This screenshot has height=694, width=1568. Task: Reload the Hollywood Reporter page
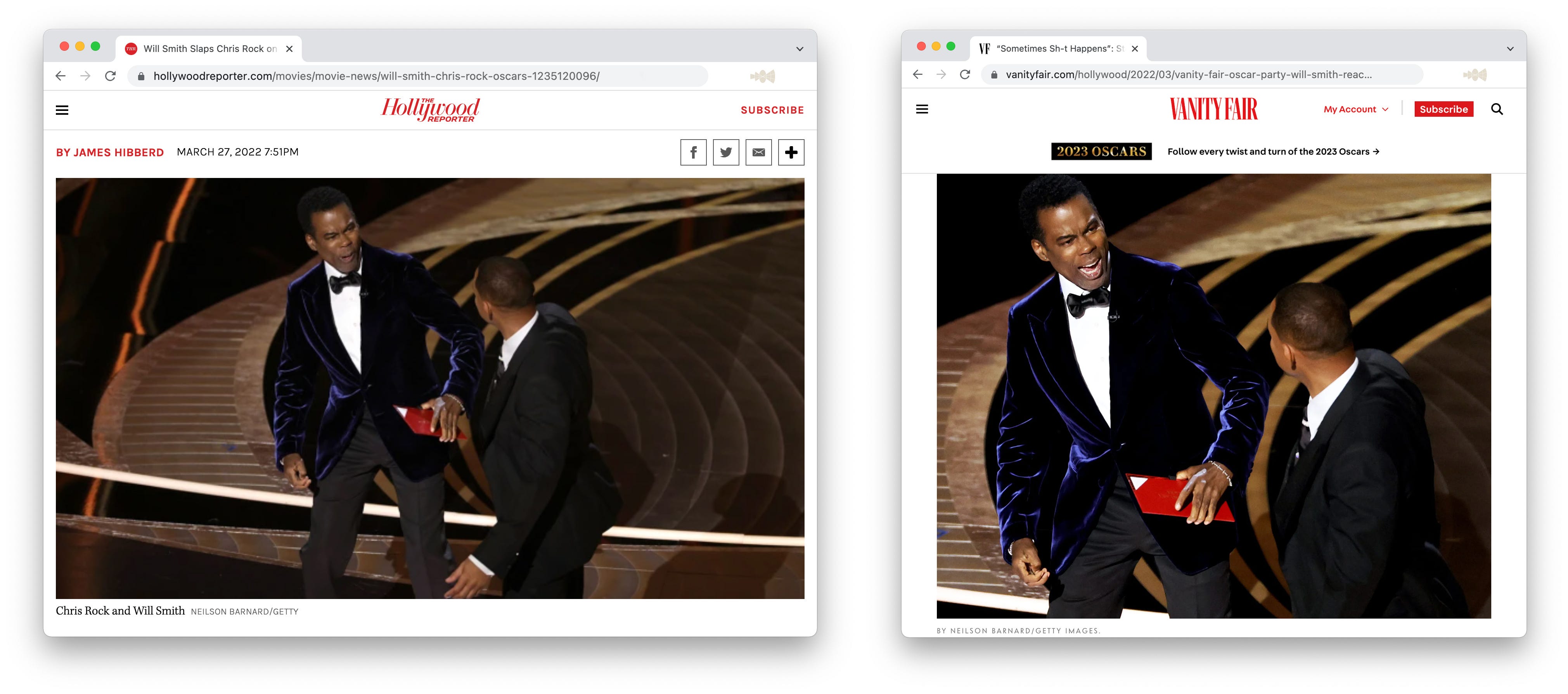pyautogui.click(x=110, y=76)
